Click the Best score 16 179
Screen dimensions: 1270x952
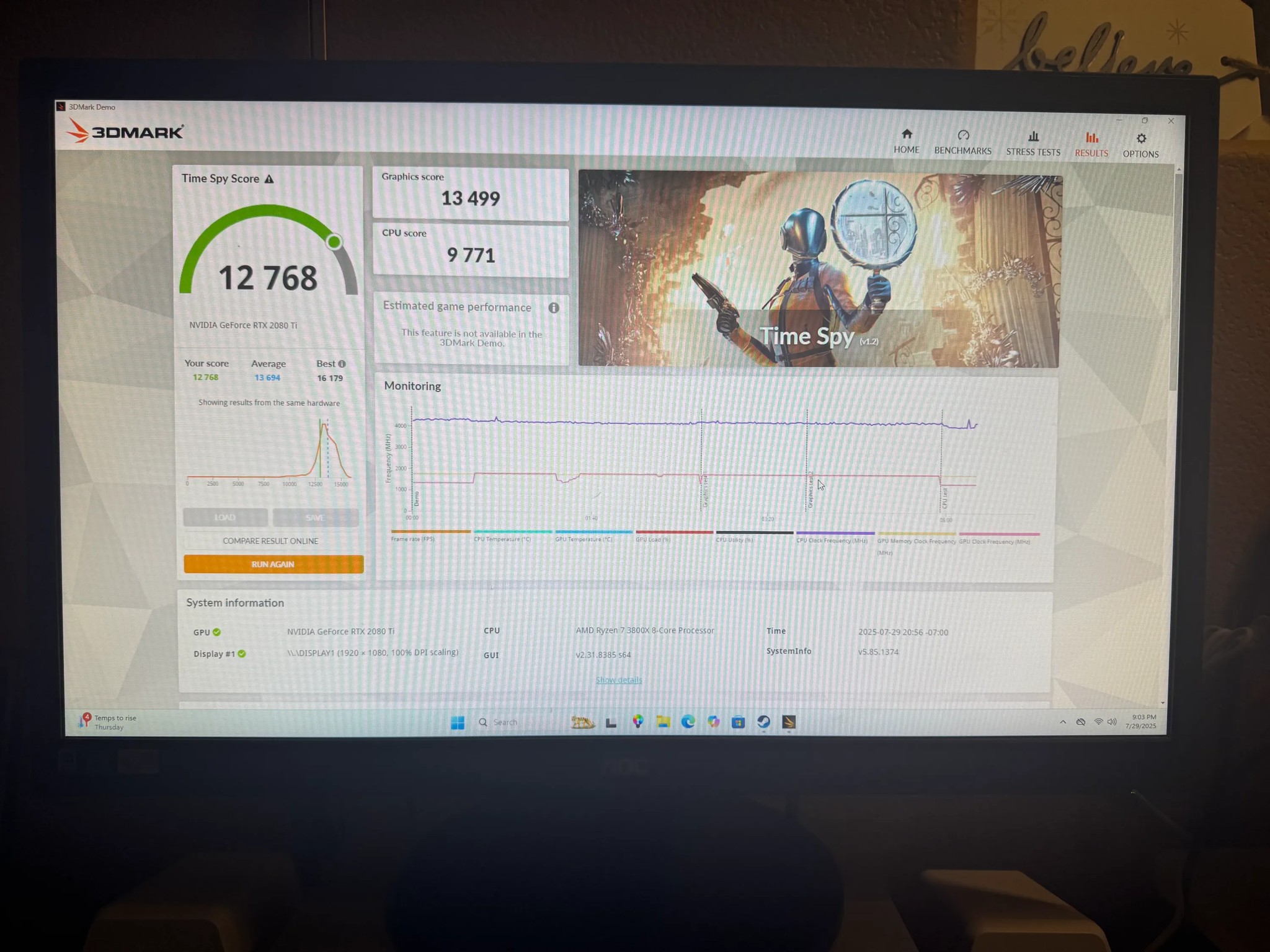click(x=330, y=378)
